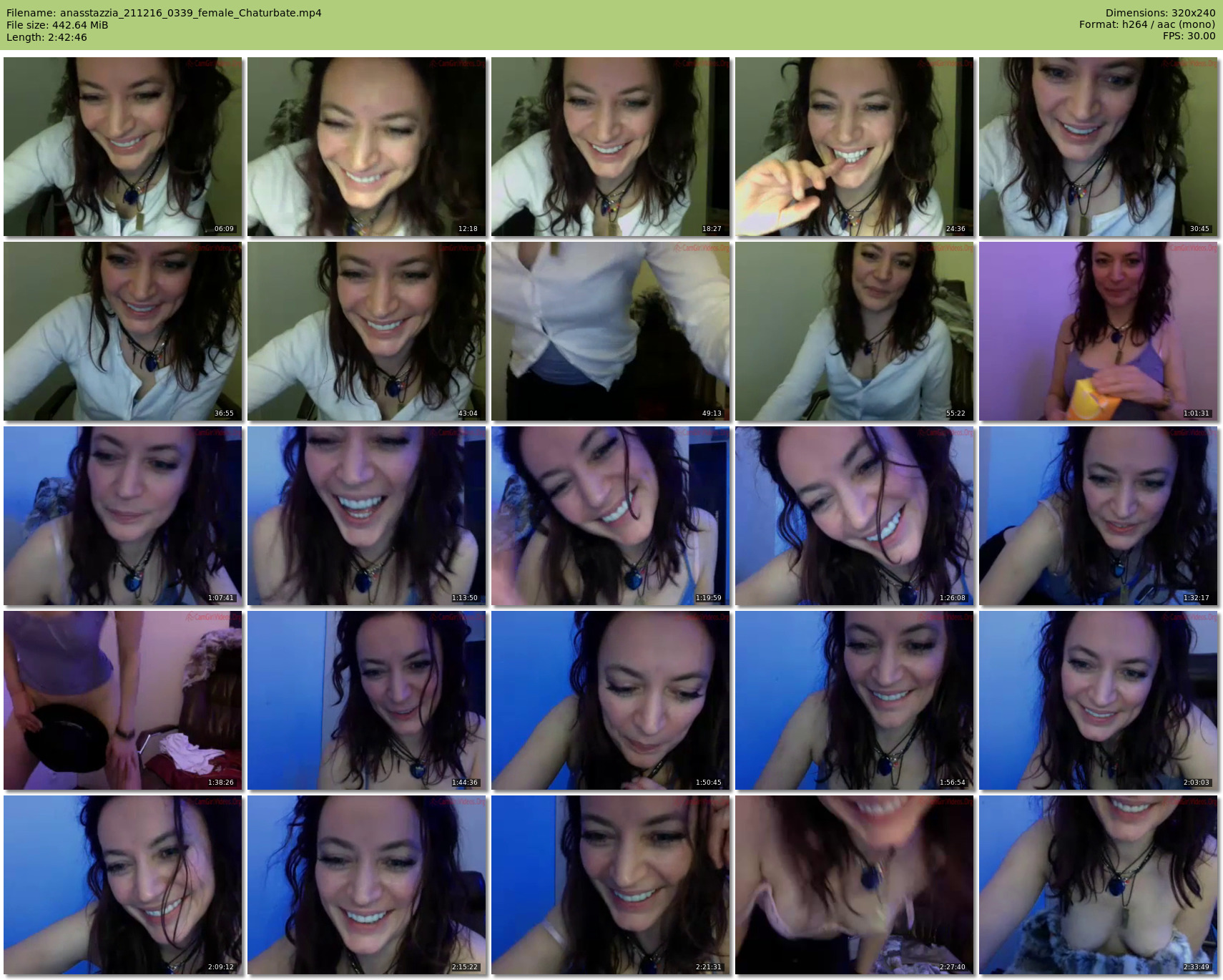The image size is (1223, 980).
Task: Select the thumbnail at 1:13:50
Action: 366,516
